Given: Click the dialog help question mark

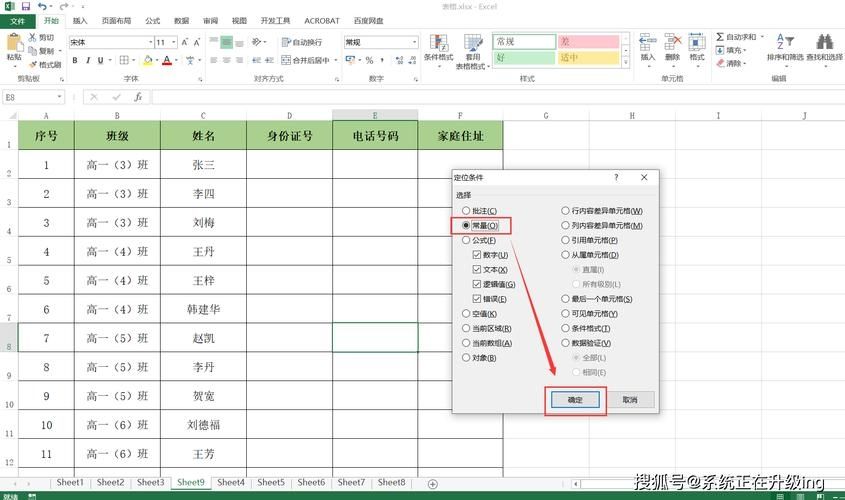Looking at the screenshot, I should [616, 177].
